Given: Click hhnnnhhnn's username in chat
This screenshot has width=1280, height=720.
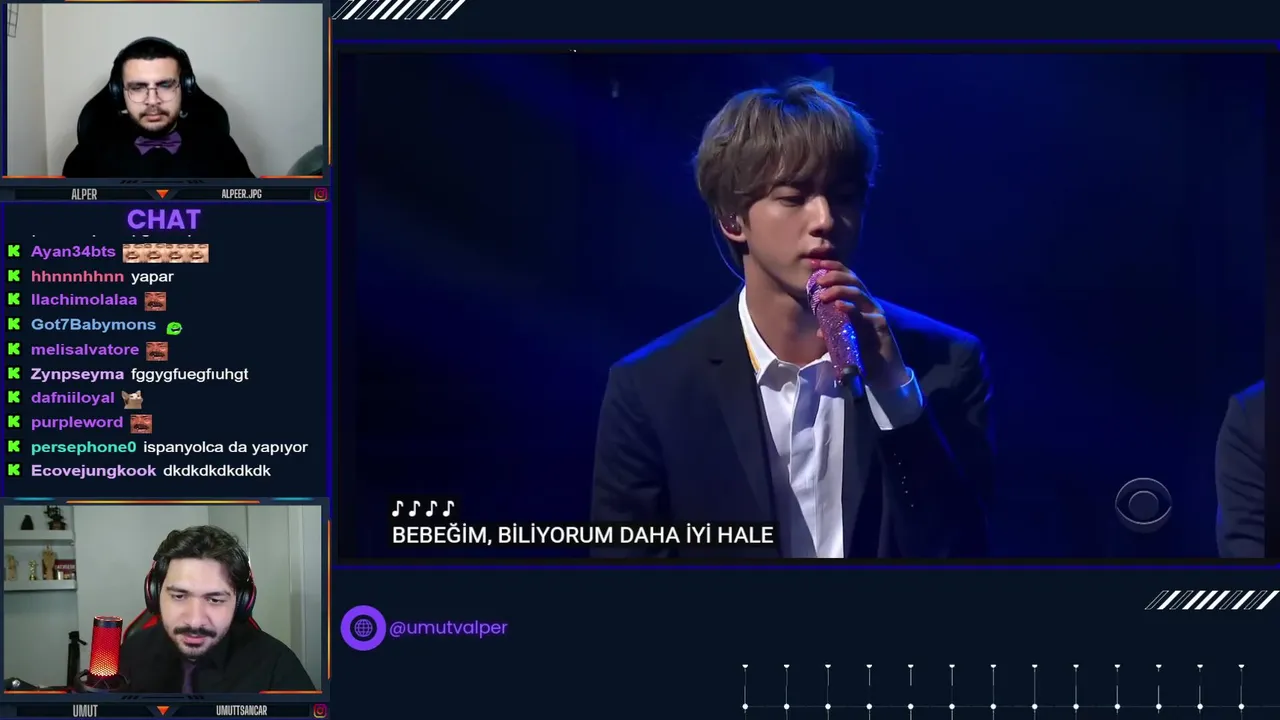Looking at the screenshot, I should pos(77,276).
